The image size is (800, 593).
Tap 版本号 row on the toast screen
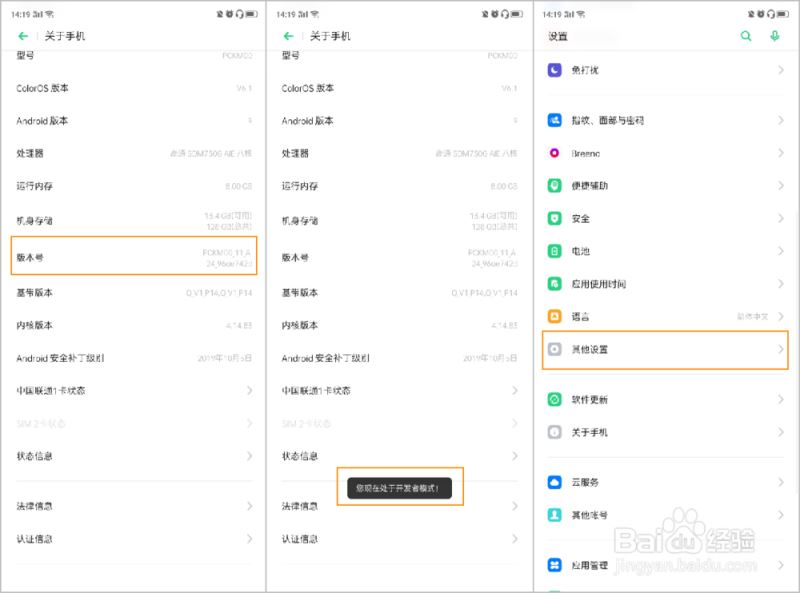(399, 257)
